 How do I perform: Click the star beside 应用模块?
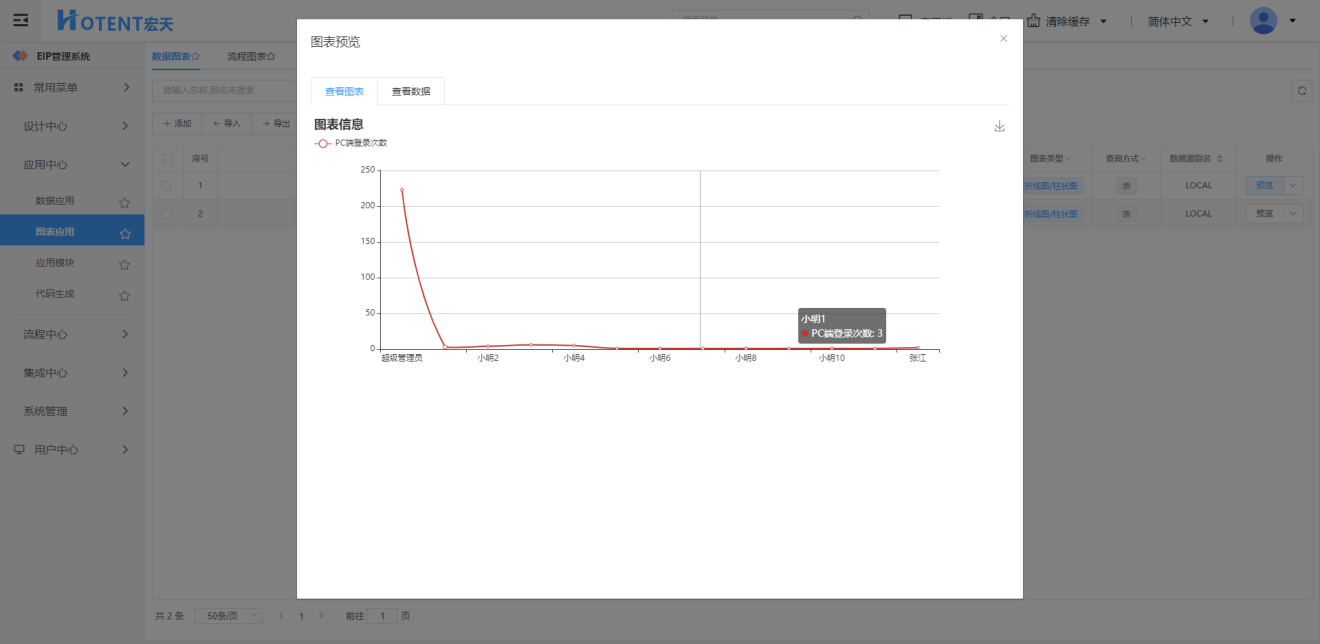click(x=125, y=264)
